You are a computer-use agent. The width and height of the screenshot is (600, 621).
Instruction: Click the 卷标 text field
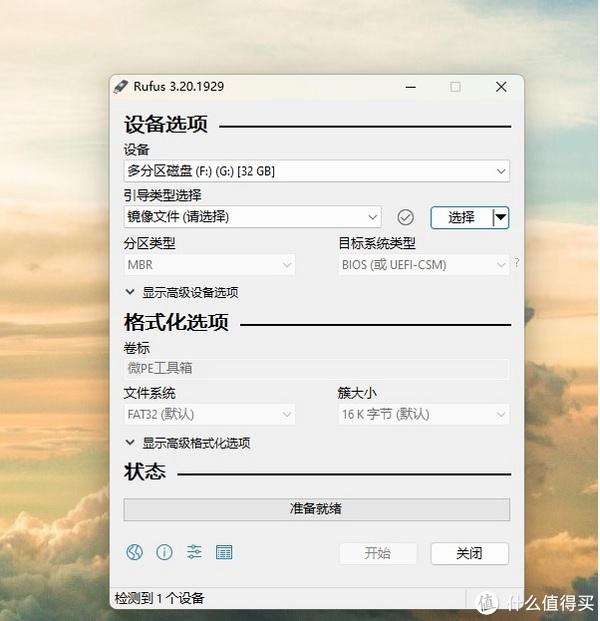point(316,368)
